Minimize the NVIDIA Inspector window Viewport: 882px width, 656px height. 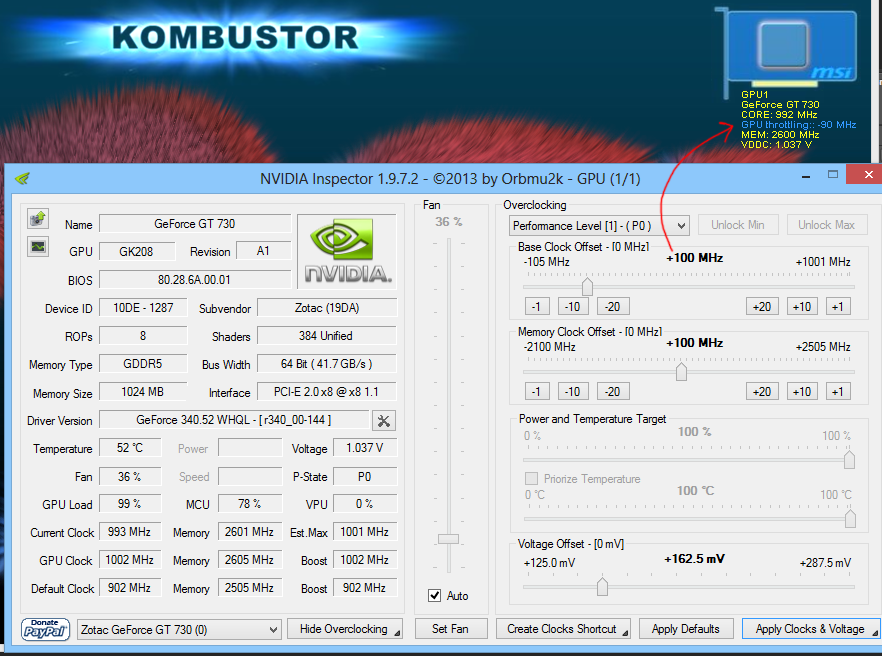806,176
